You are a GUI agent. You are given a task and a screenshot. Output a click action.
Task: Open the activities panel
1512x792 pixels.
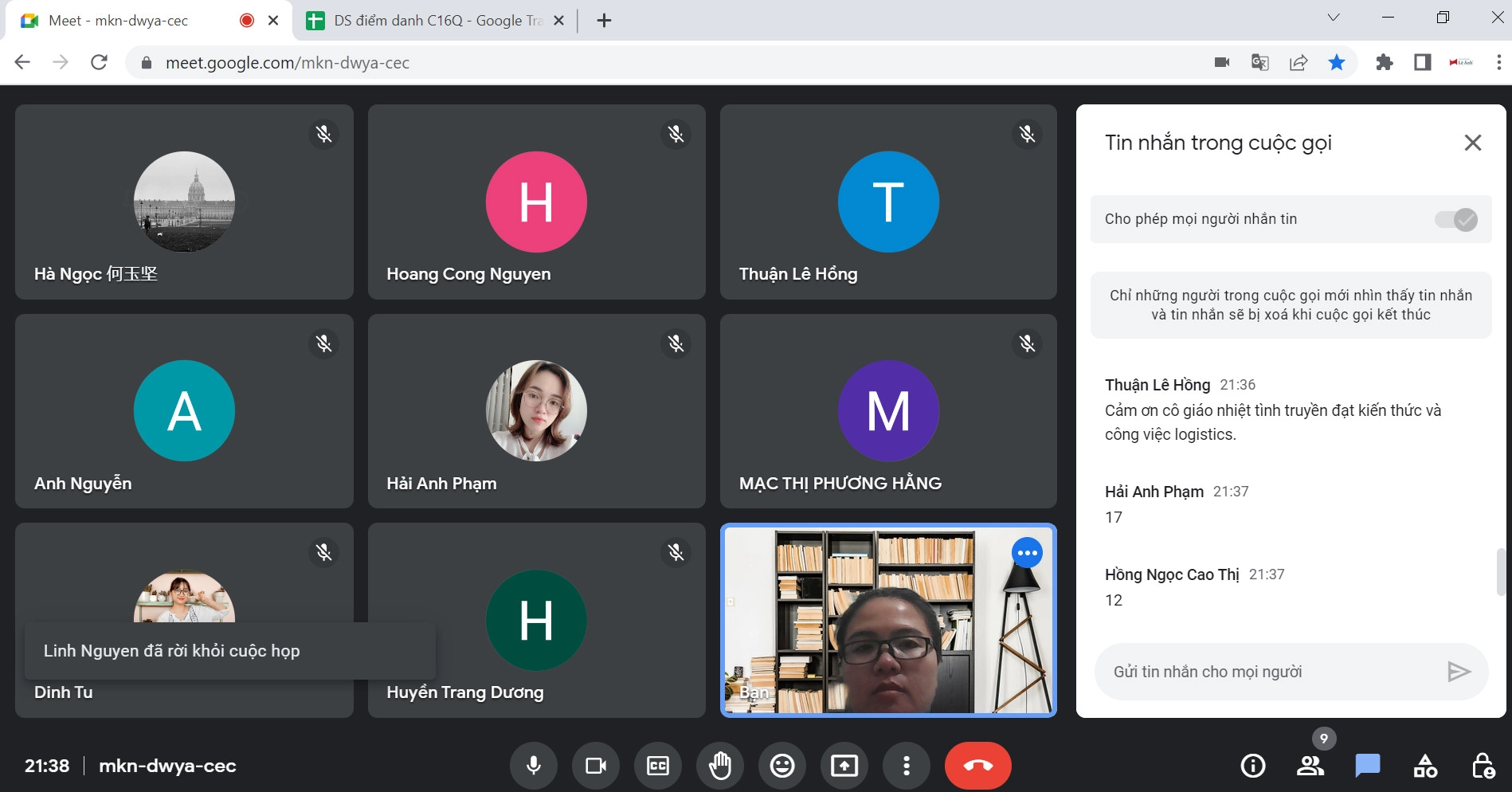pos(1425,766)
